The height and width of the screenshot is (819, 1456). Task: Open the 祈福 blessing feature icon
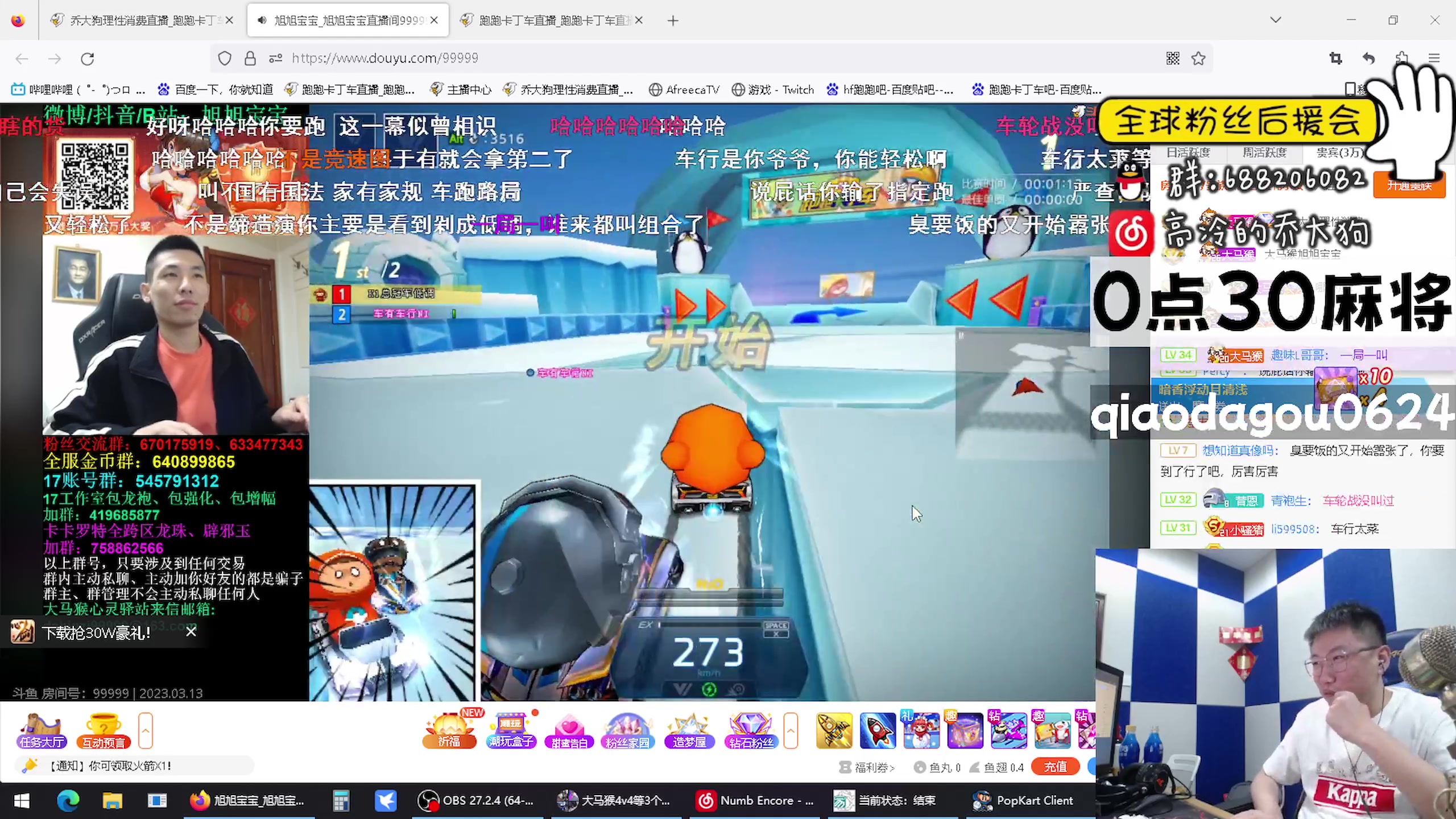coord(450,731)
